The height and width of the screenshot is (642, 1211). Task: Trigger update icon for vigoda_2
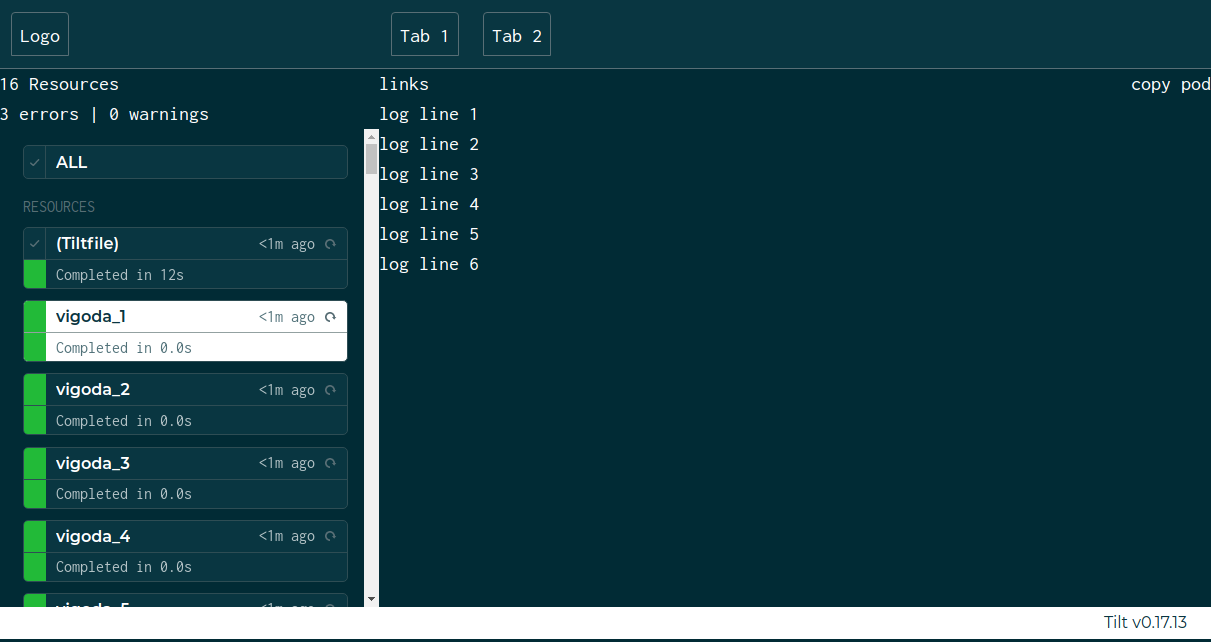click(x=330, y=390)
